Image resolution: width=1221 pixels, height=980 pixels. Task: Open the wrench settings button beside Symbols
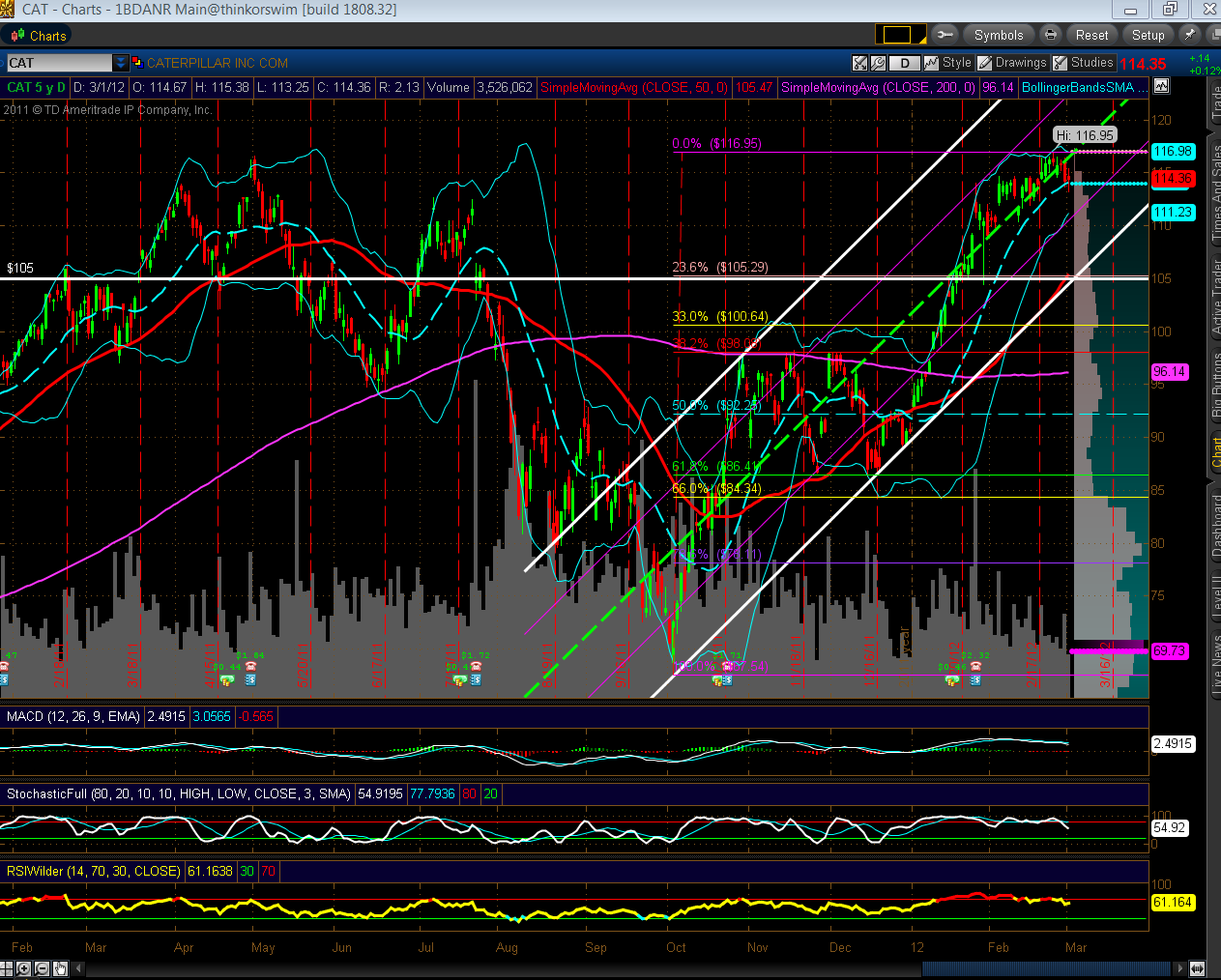coord(945,35)
